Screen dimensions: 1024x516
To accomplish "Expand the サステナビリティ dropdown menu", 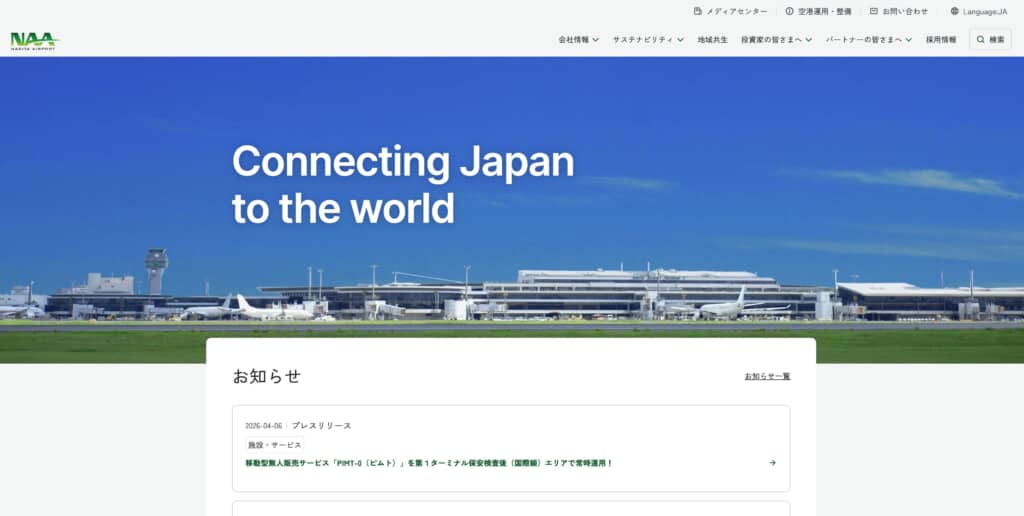I will pos(648,40).
